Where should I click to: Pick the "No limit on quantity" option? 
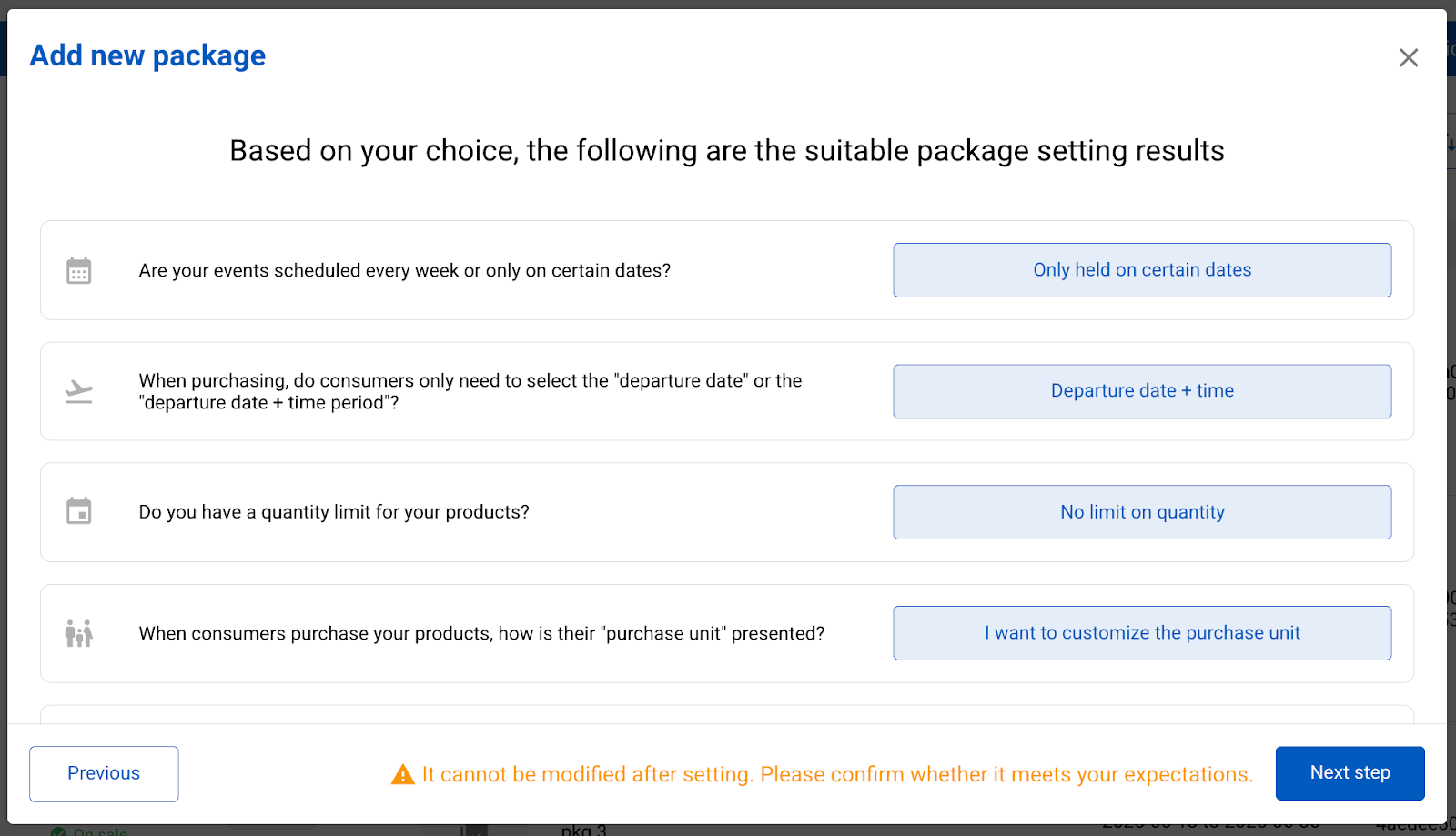pyautogui.click(x=1141, y=512)
